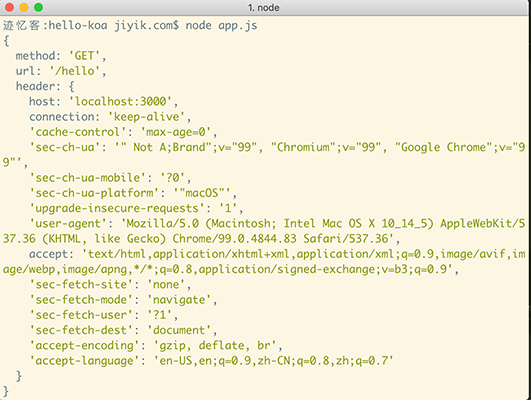Select the url: '/hello' line
Viewport: 531px width, 400px height.
coord(61,71)
